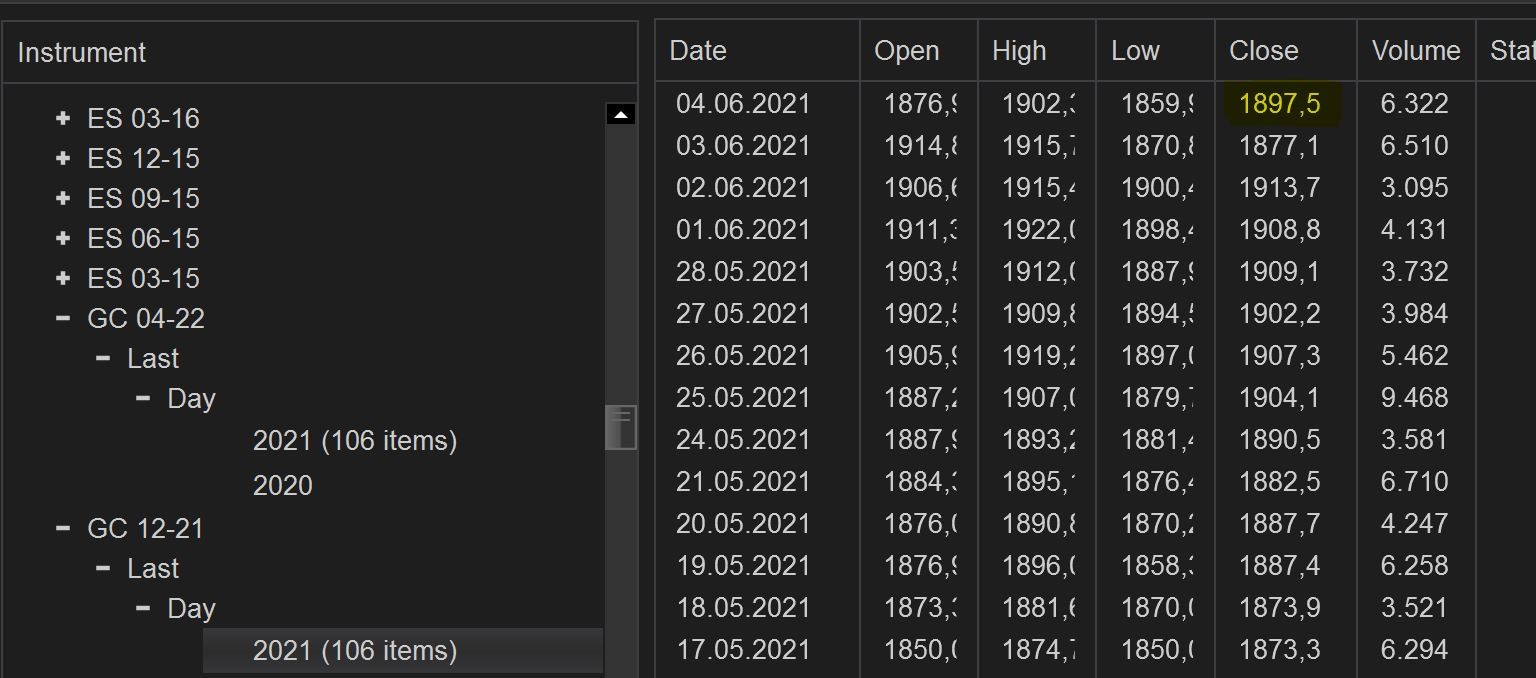Expand the ES 12-15 instrument node
1536x678 pixels.
pos(63,158)
